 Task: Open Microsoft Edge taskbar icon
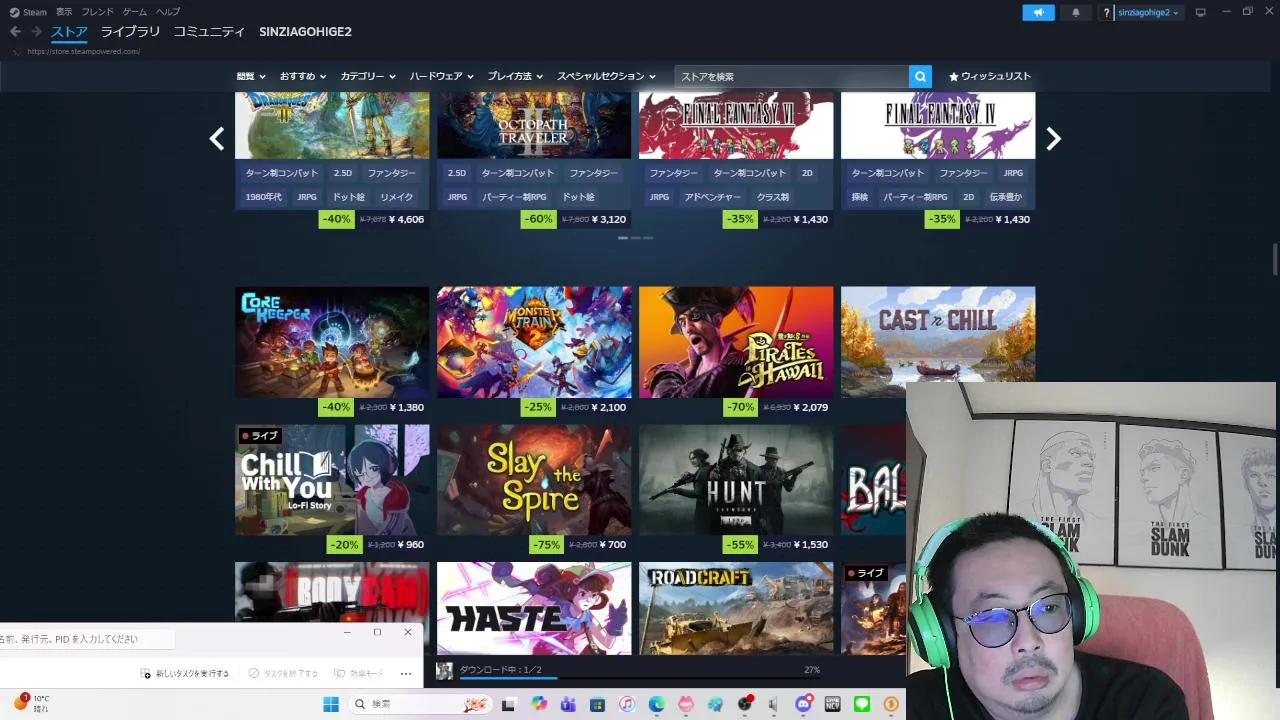pos(656,704)
